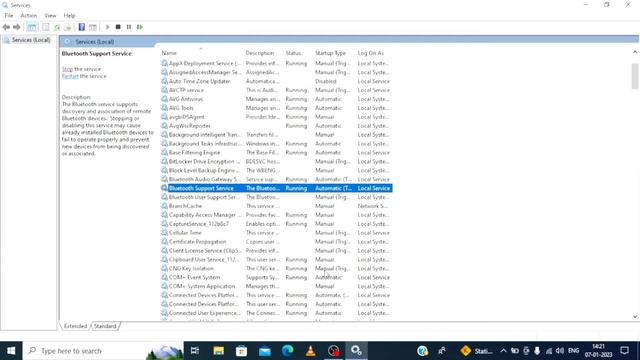
Task: Select the Cellular Time service
Action: [276, 233]
